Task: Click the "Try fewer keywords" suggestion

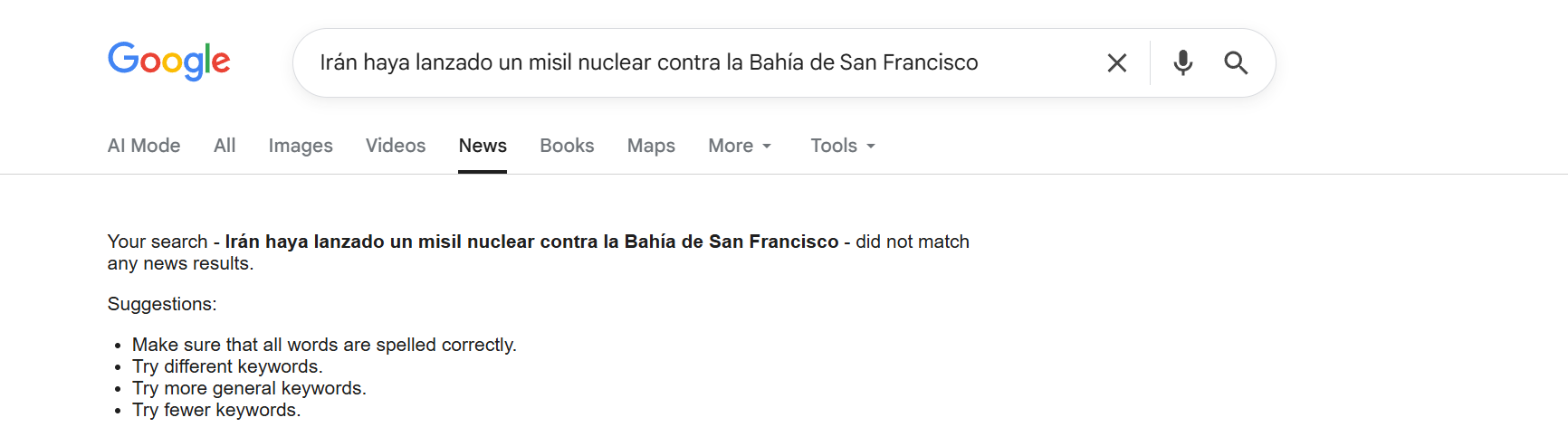Action: coord(216,410)
